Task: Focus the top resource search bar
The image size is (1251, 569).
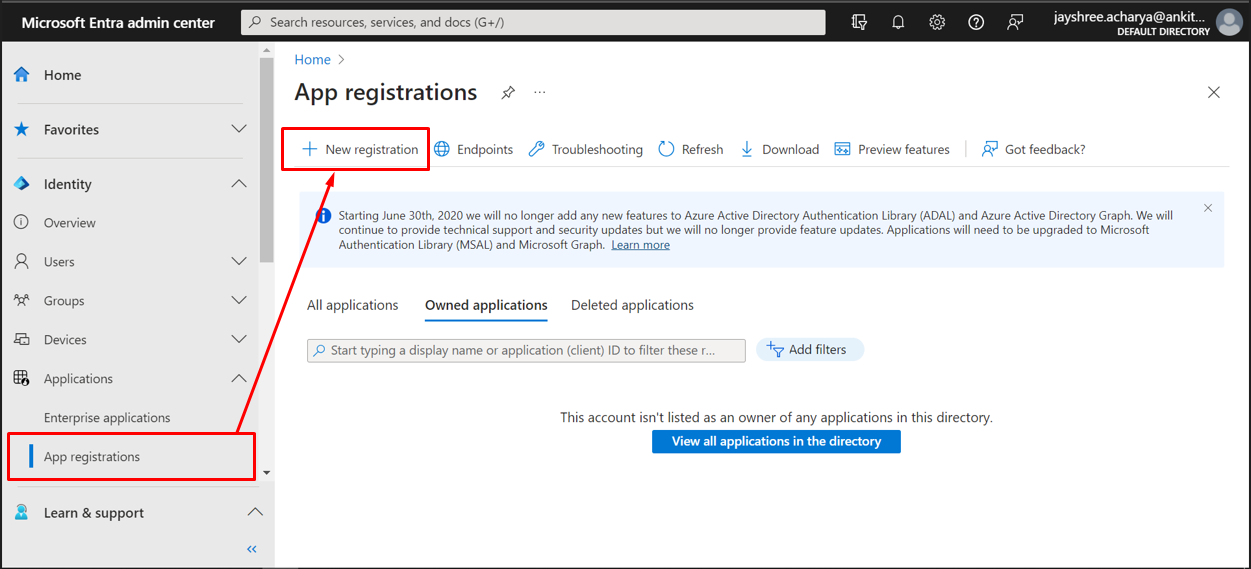Action: (533, 22)
